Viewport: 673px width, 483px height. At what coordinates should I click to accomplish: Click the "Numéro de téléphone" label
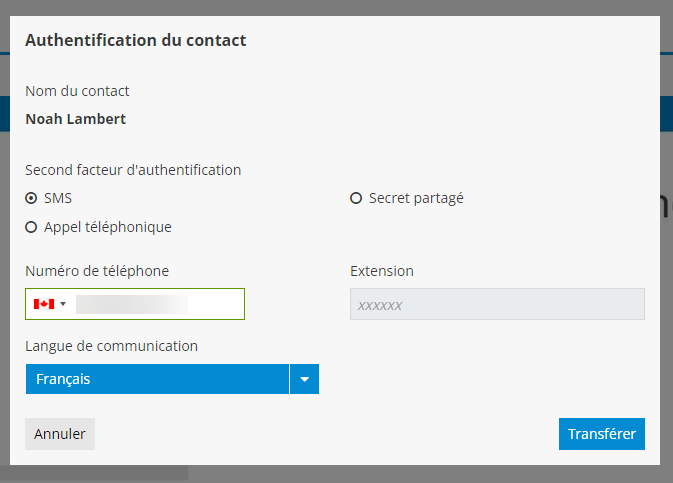coord(97,271)
